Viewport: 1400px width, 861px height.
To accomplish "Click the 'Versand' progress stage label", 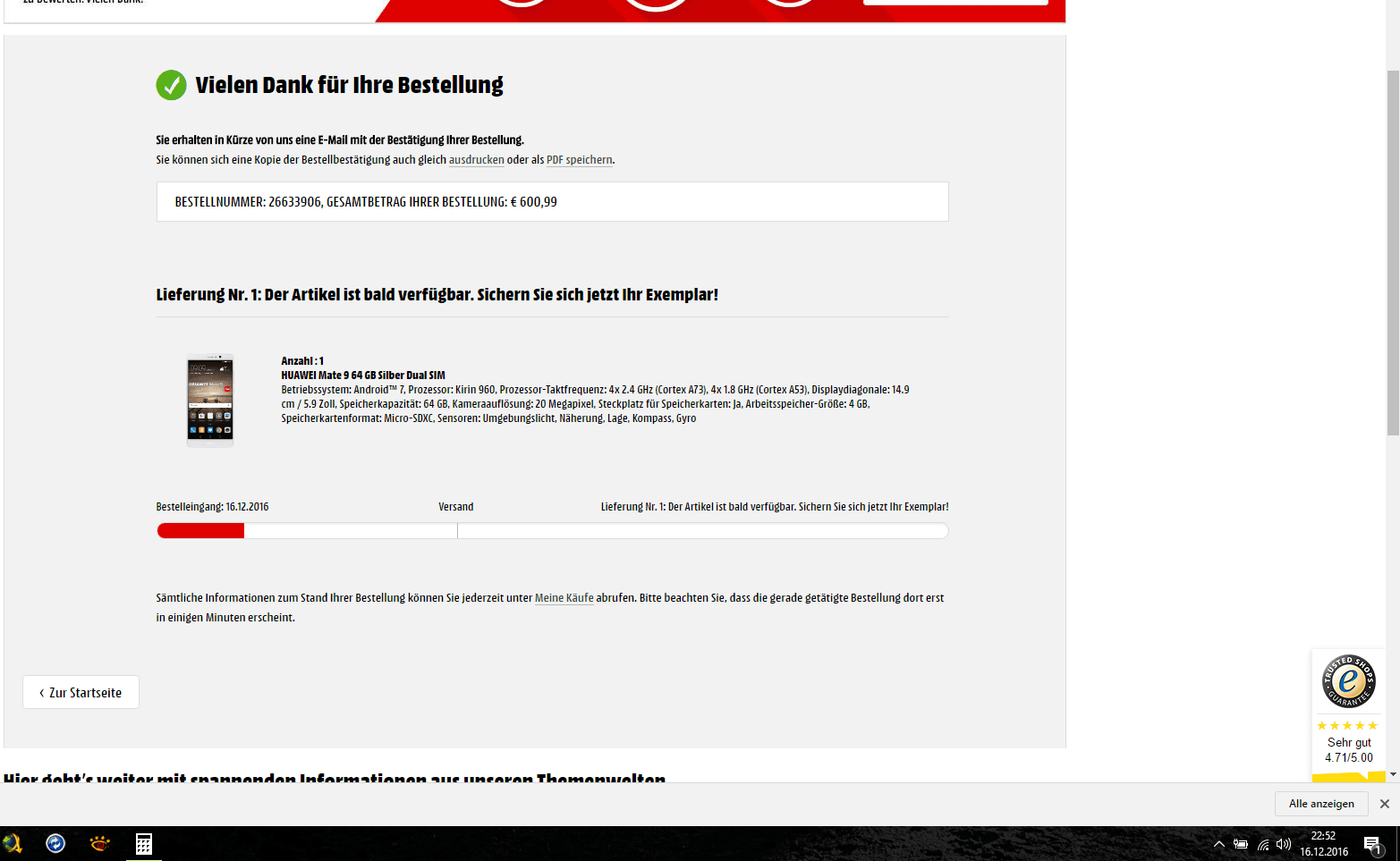I will [456, 507].
